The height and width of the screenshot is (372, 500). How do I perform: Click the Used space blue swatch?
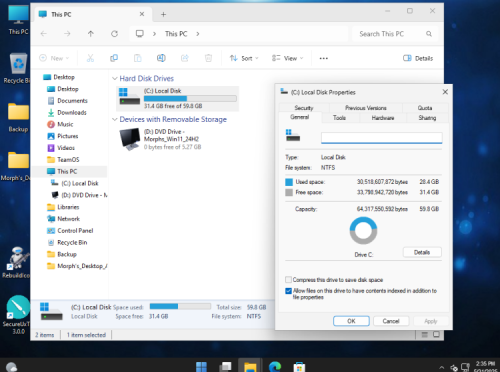click(x=289, y=182)
